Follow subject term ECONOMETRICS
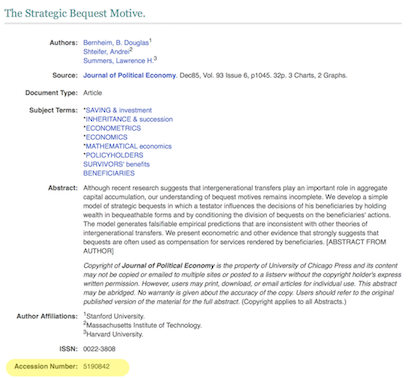The height and width of the screenshot is (378, 412). coord(113,128)
